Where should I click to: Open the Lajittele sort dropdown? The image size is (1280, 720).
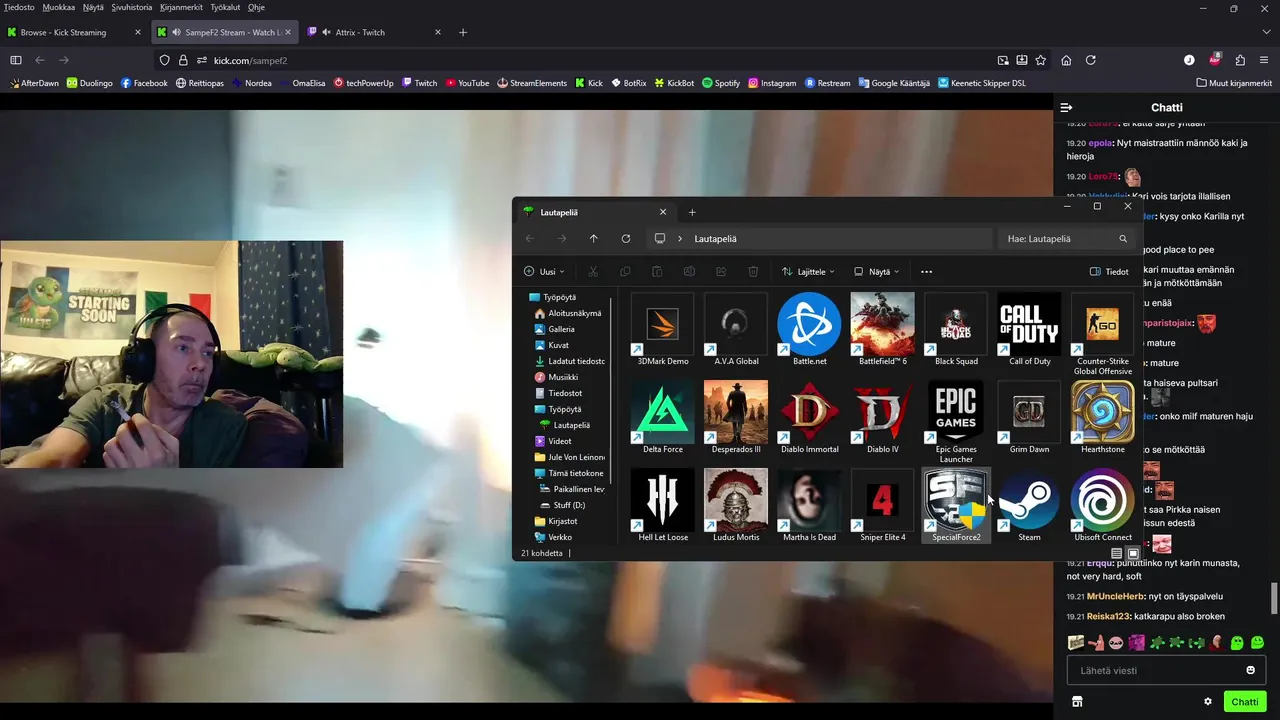click(808, 271)
